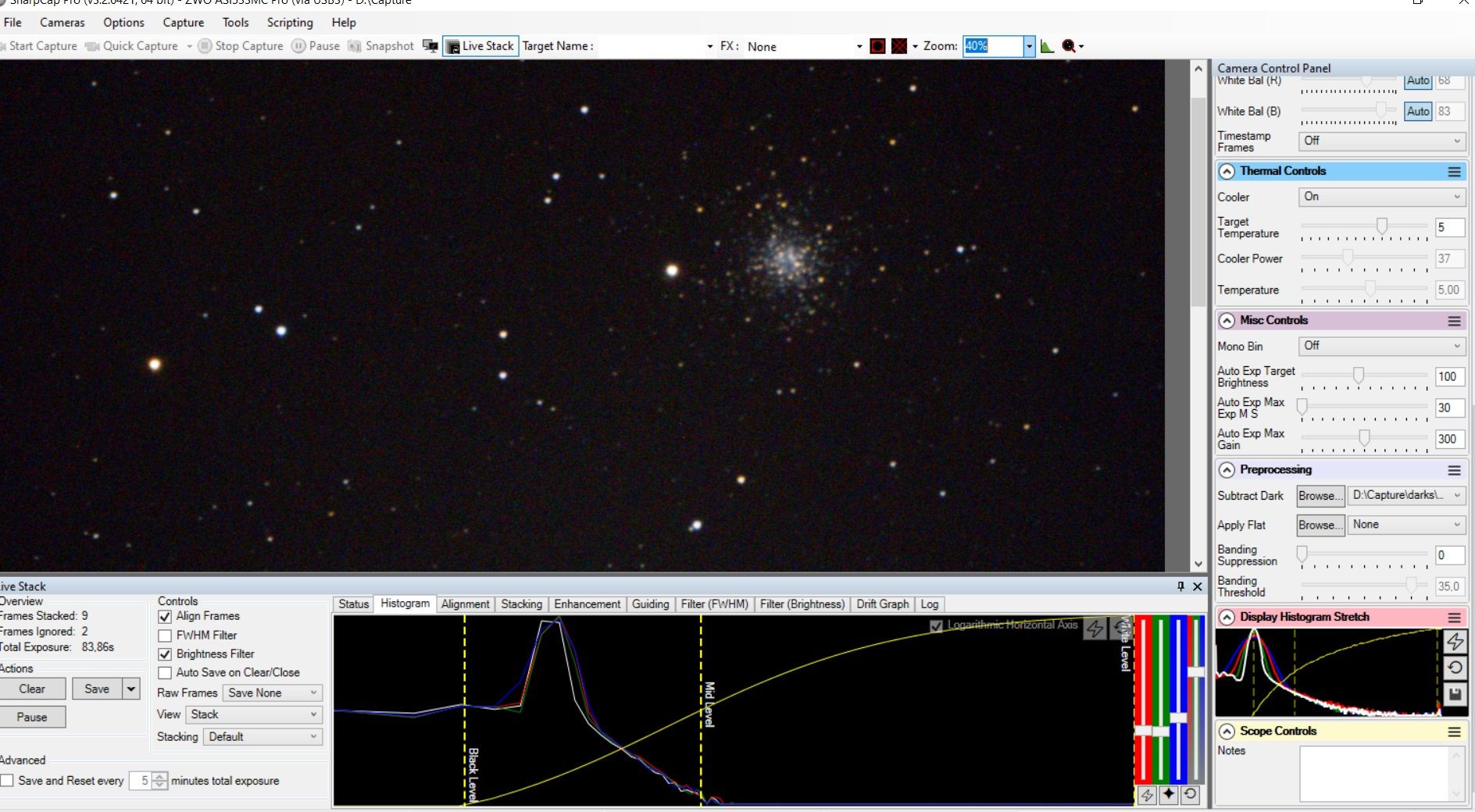Click the Clear button in Actions
Viewport: 1475px width, 812px height.
(32, 689)
